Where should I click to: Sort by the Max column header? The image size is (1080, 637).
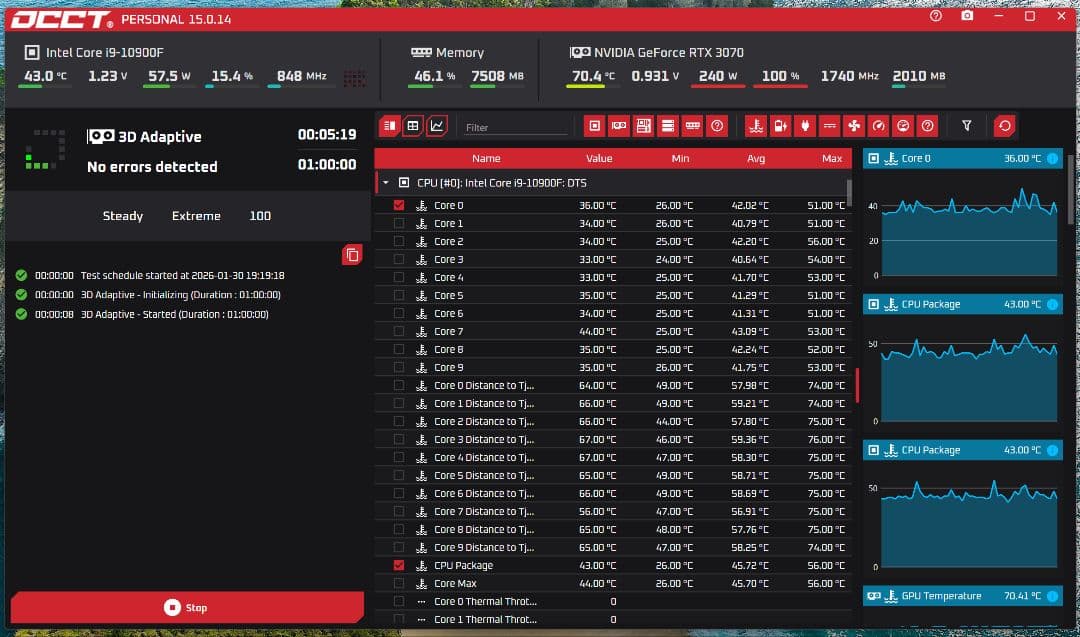tap(831, 158)
